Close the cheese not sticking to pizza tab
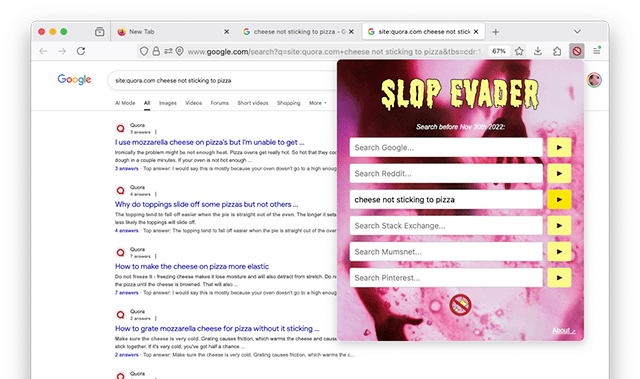640x379 pixels. point(351,31)
